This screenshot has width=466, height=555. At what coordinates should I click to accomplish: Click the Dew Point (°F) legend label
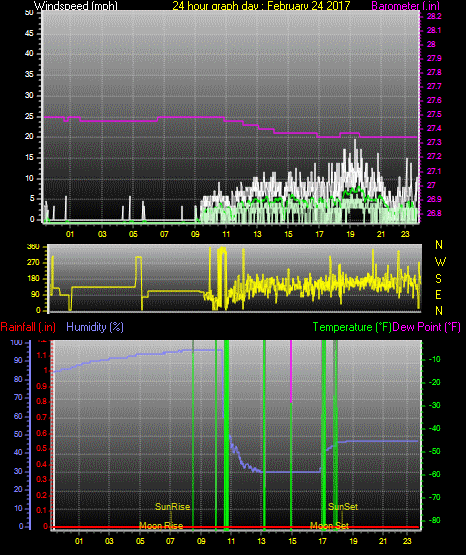pyautogui.click(x=427, y=327)
